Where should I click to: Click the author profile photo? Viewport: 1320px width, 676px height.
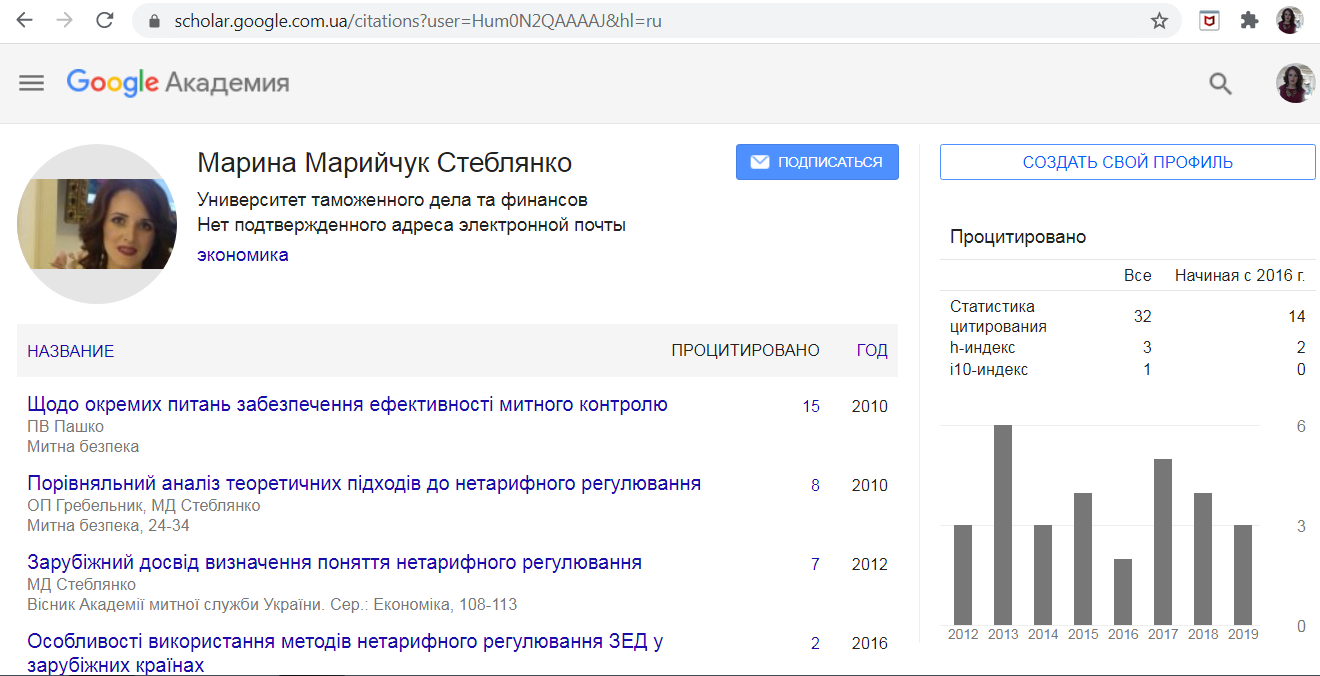coord(97,224)
